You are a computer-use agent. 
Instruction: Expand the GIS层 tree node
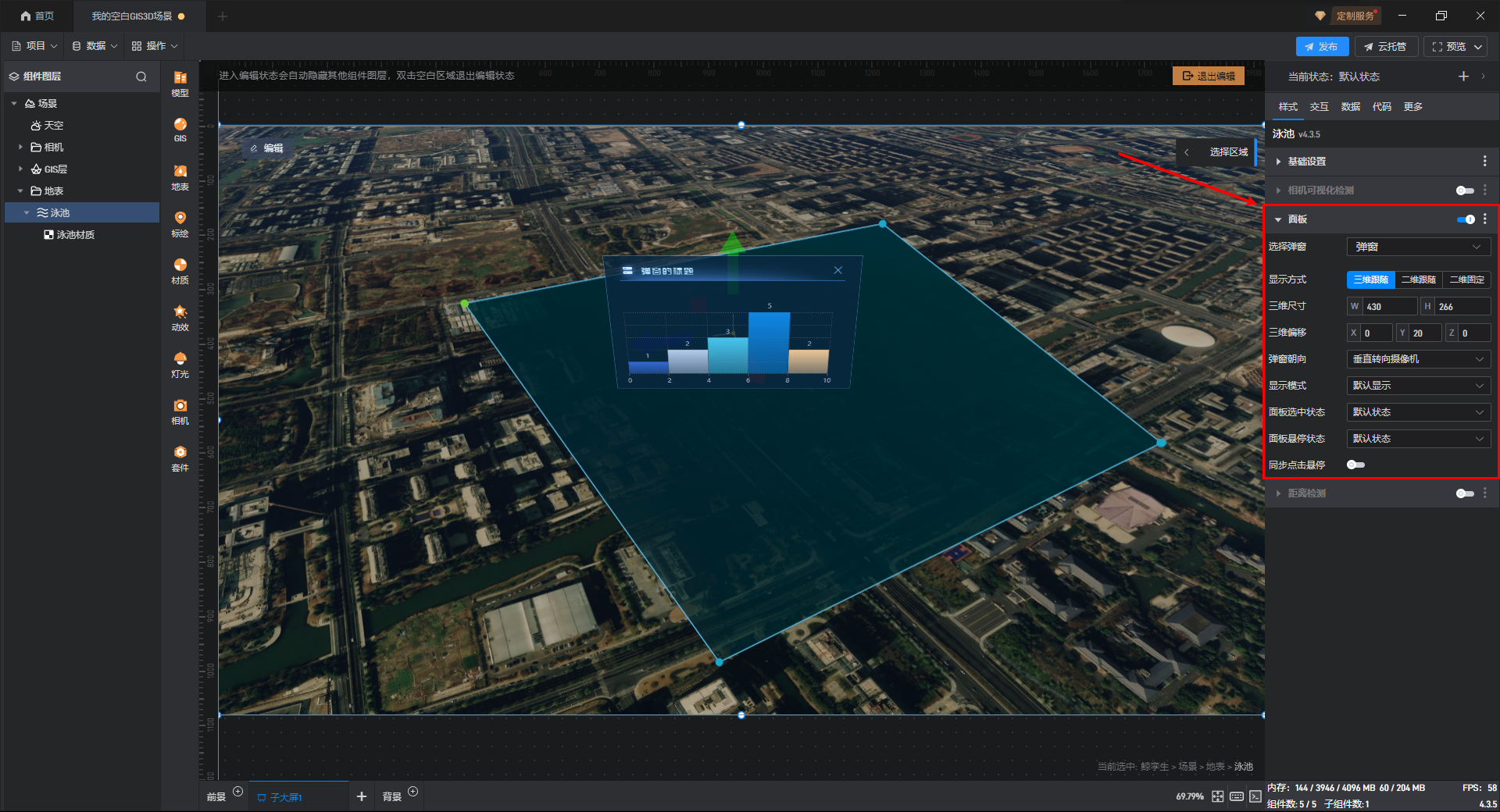21,169
